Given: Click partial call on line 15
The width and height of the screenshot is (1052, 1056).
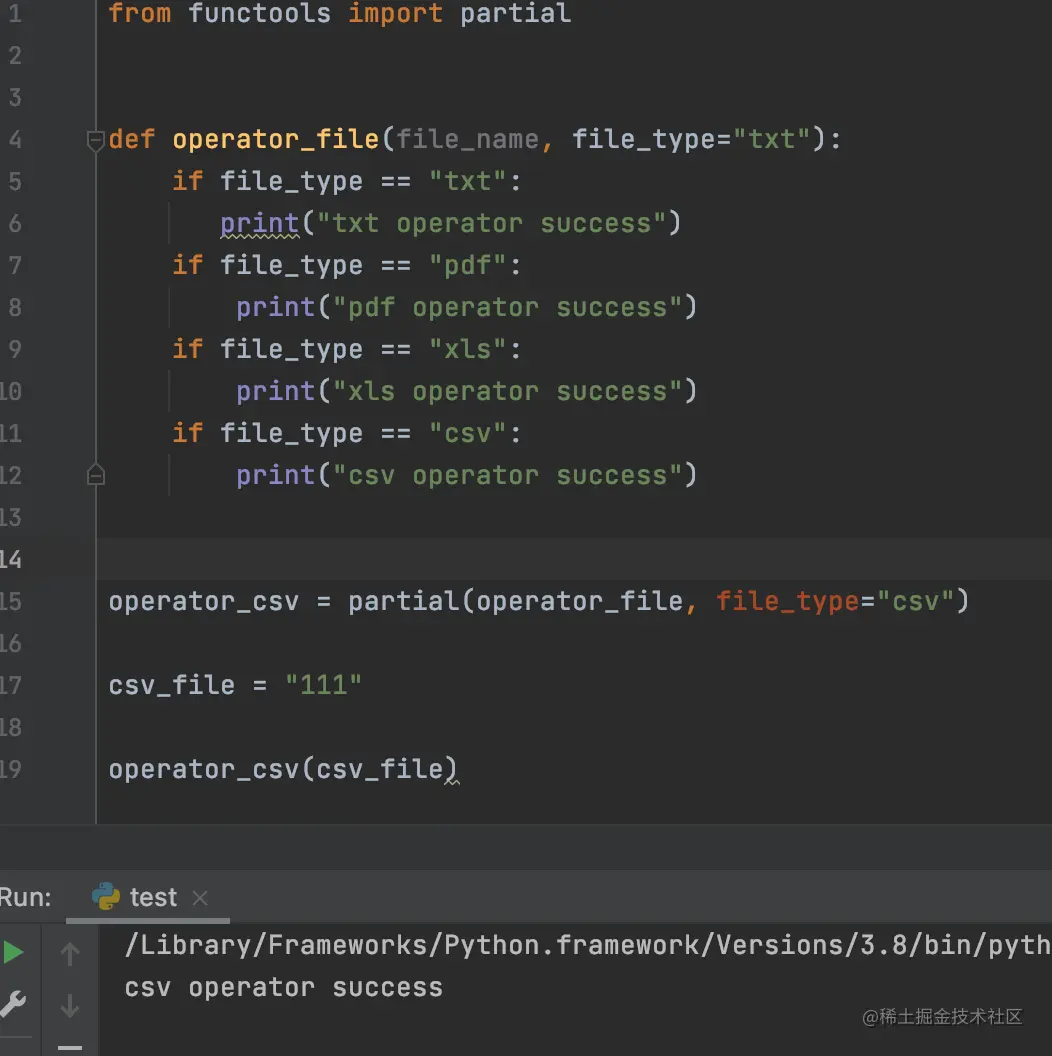Looking at the screenshot, I should click(403, 601).
